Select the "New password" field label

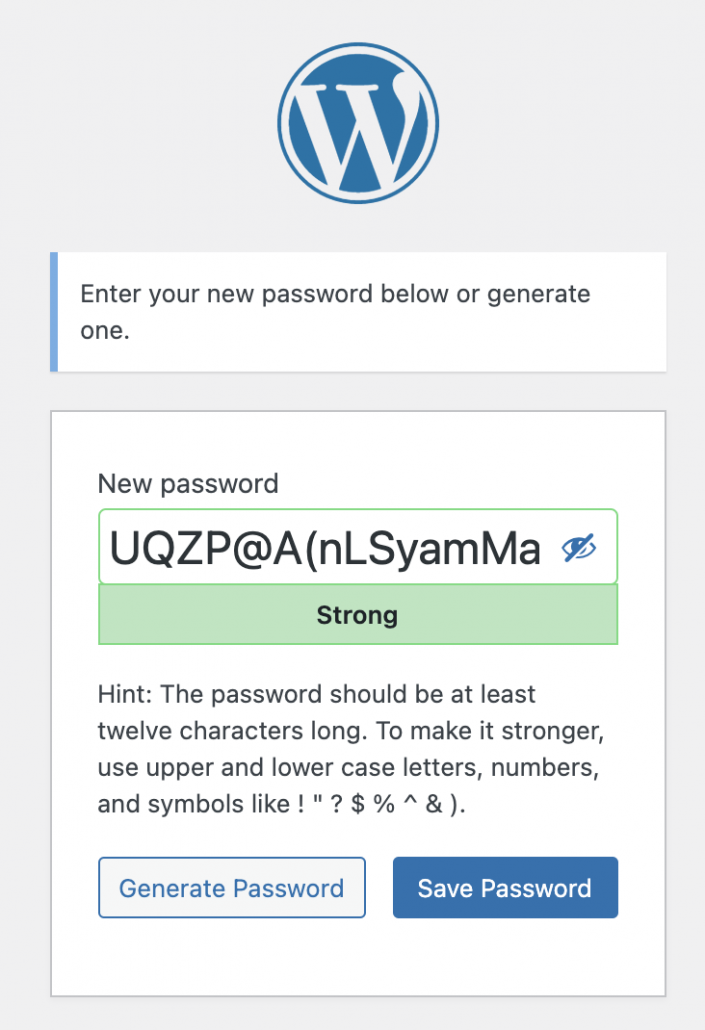(188, 484)
